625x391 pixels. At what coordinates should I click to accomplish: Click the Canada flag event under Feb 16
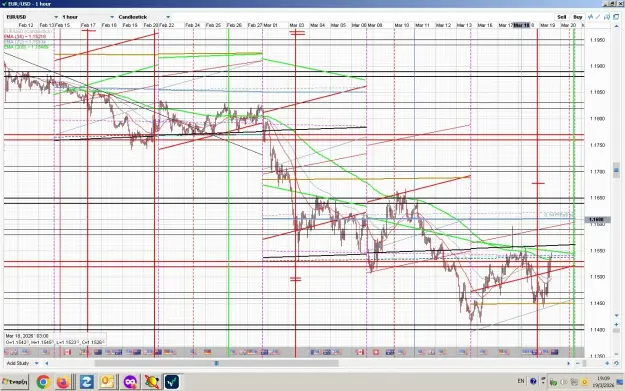tap(67, 352)
